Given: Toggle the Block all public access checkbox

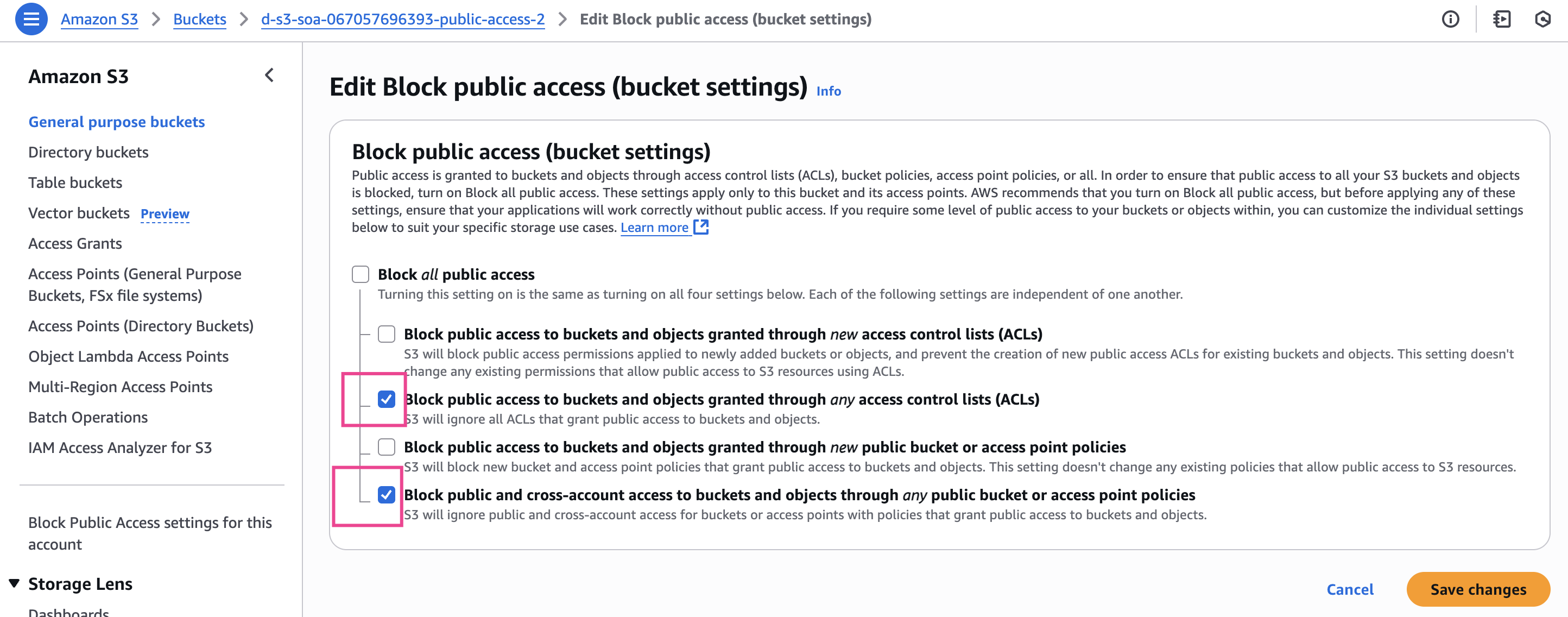Looking at the screenshot, I should (x=361, y=274).
